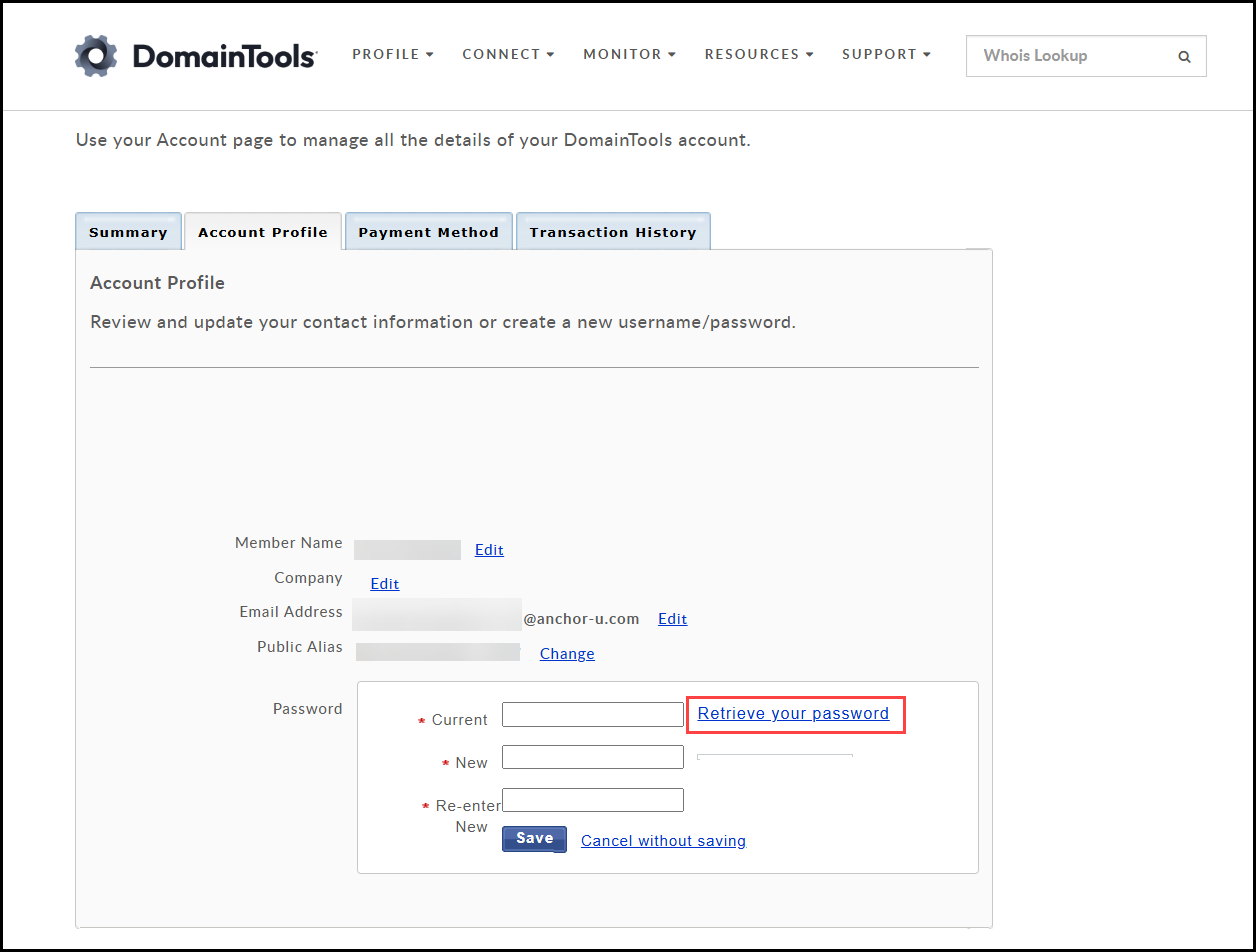Click Cancel without saving

663,841
